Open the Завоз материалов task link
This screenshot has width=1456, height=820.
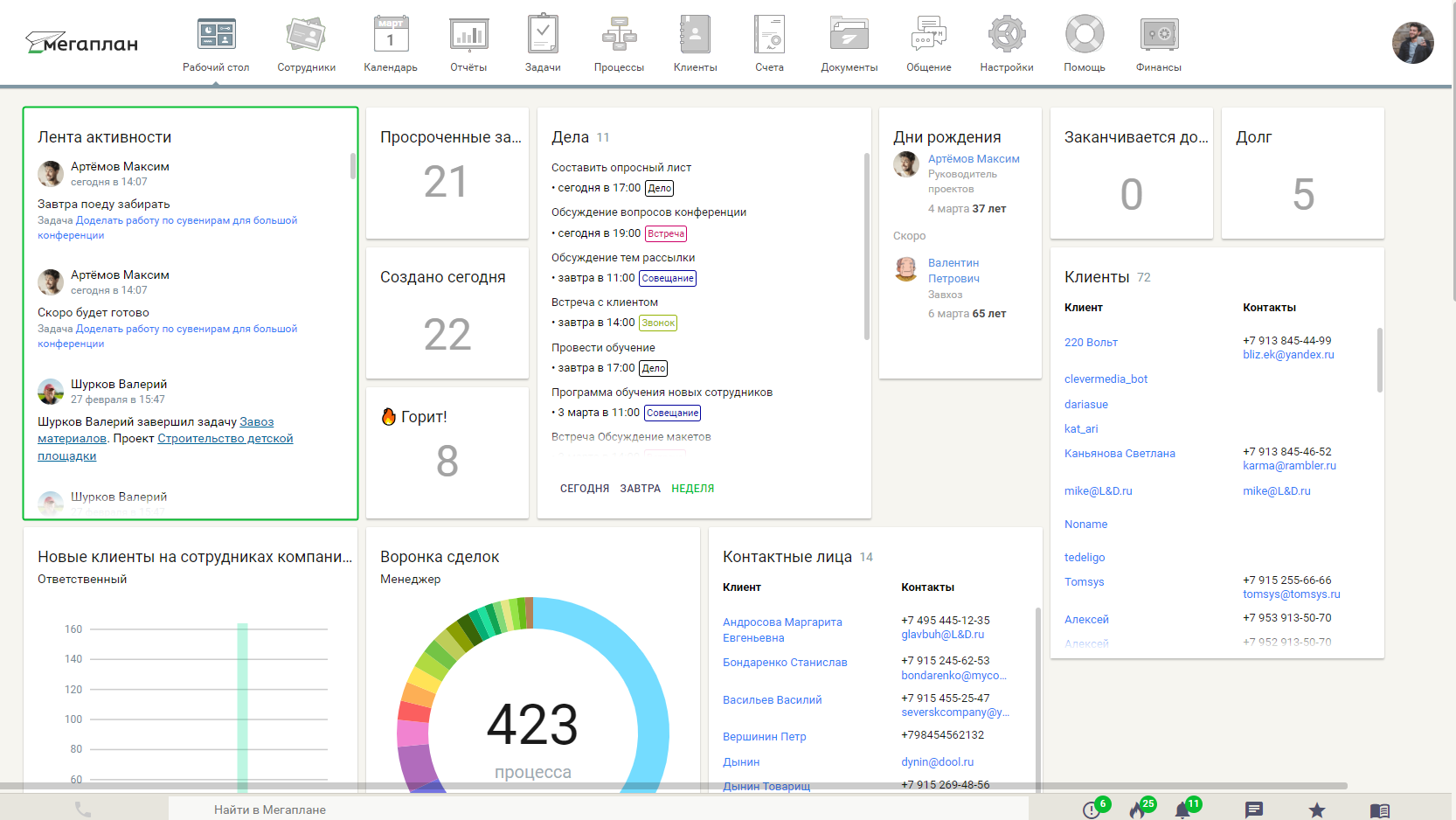point(156,430)
